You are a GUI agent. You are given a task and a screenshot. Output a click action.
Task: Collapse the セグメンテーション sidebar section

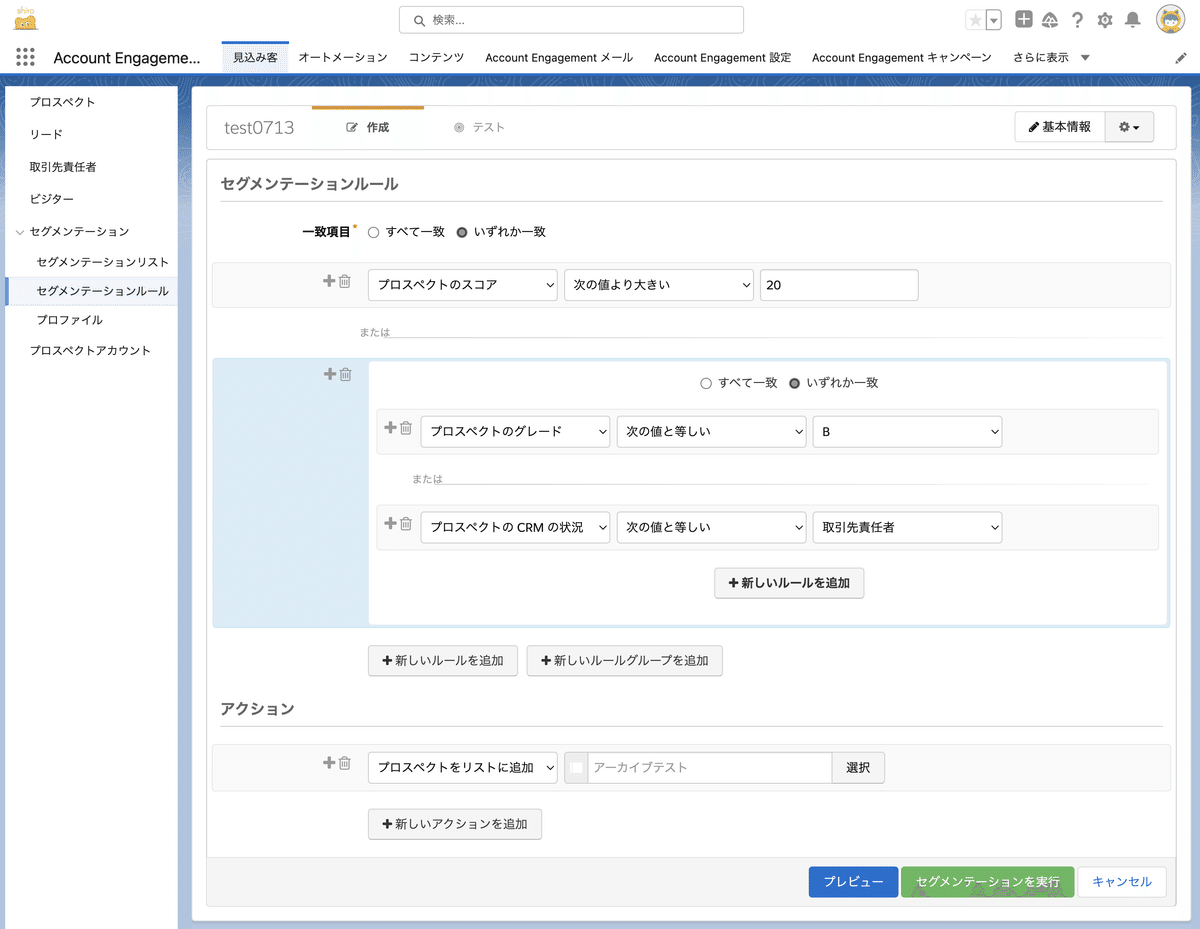click(x=20, y=232)
